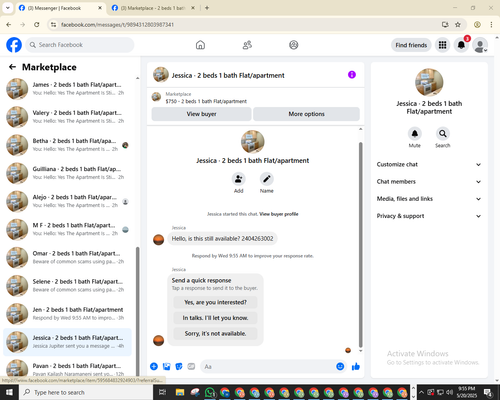Expand Customize chat section

tap(429, 164)
